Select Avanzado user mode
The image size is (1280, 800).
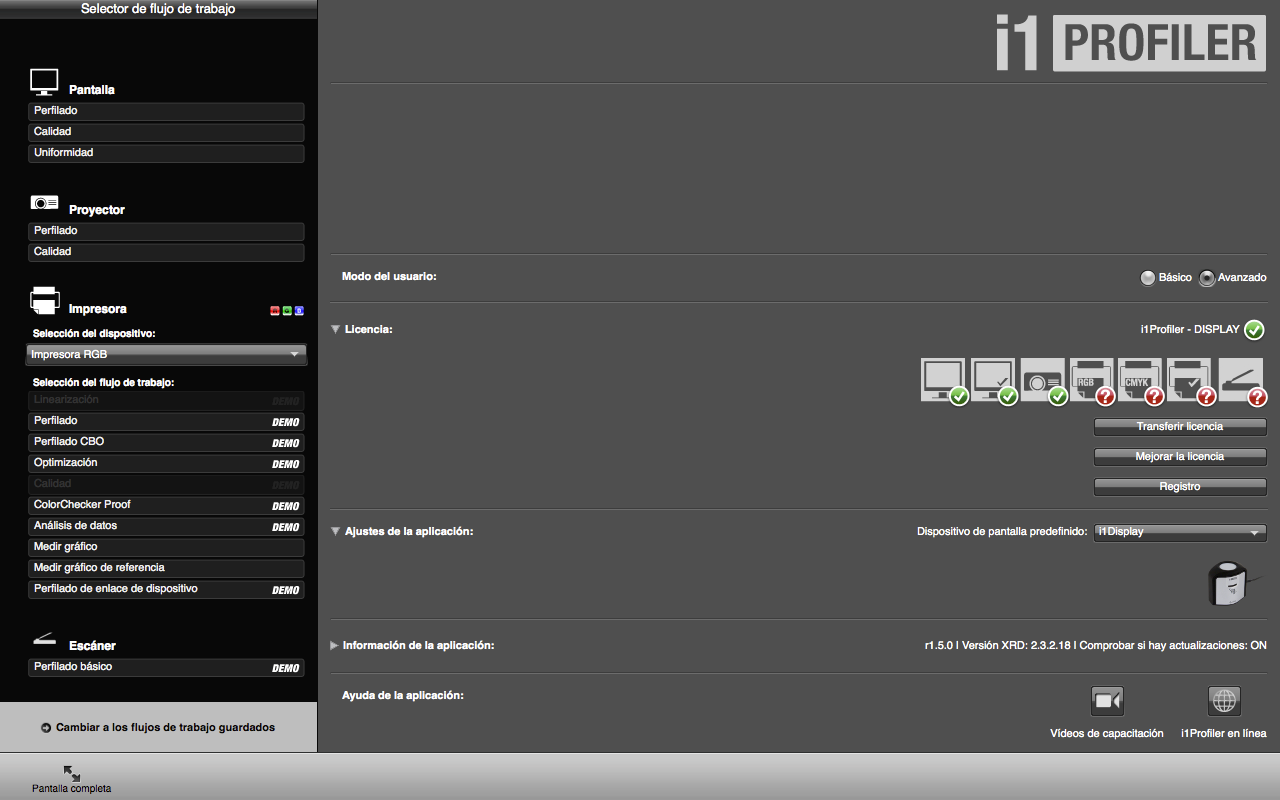pyautogui.click(x=1207, y=278)
